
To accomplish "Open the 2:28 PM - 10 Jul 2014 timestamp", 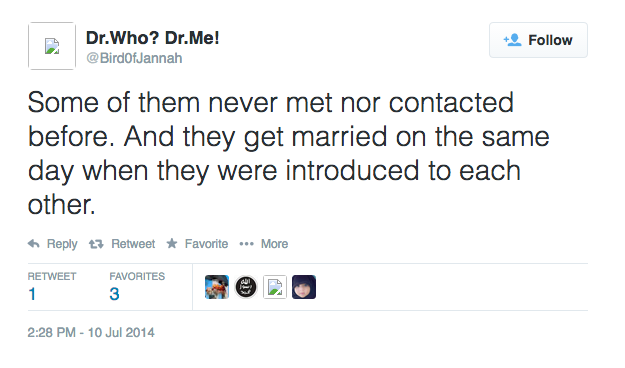I will tap(91, 333).
